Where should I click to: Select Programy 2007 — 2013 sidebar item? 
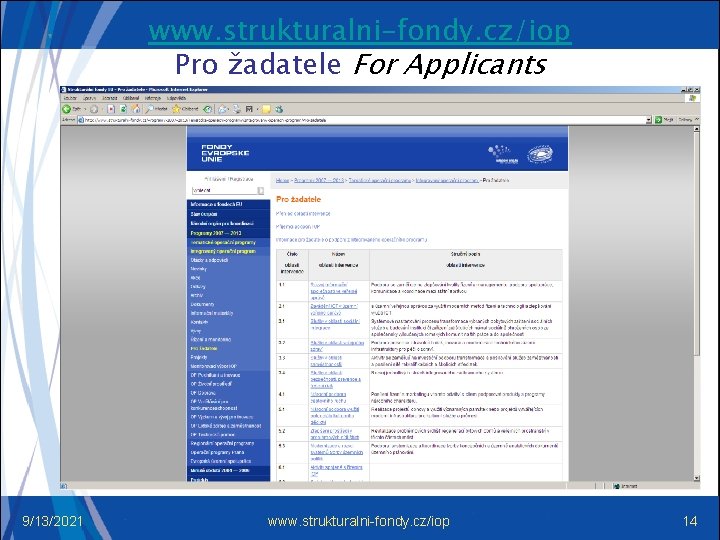(228, 233)
